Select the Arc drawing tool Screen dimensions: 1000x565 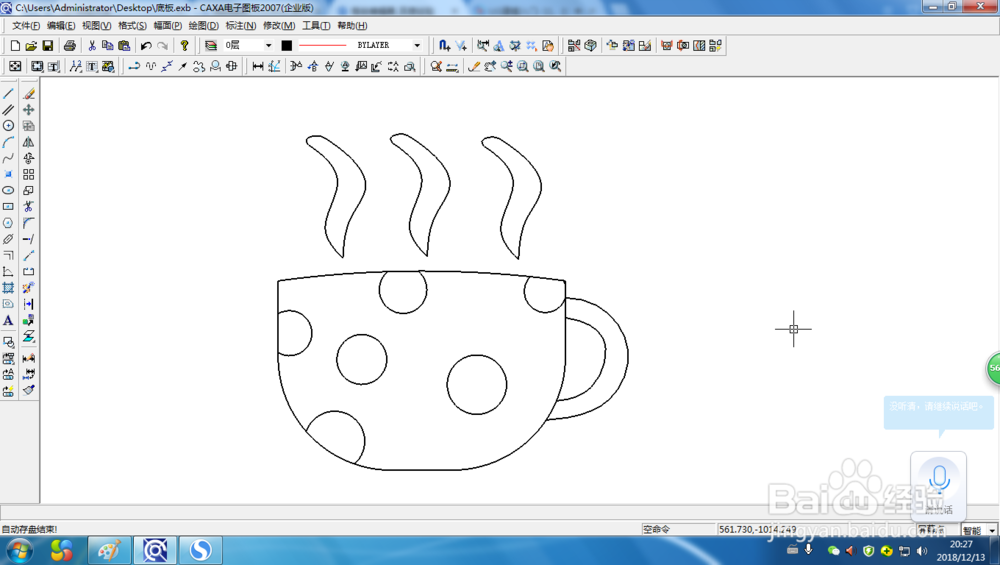tap(8, 142)
